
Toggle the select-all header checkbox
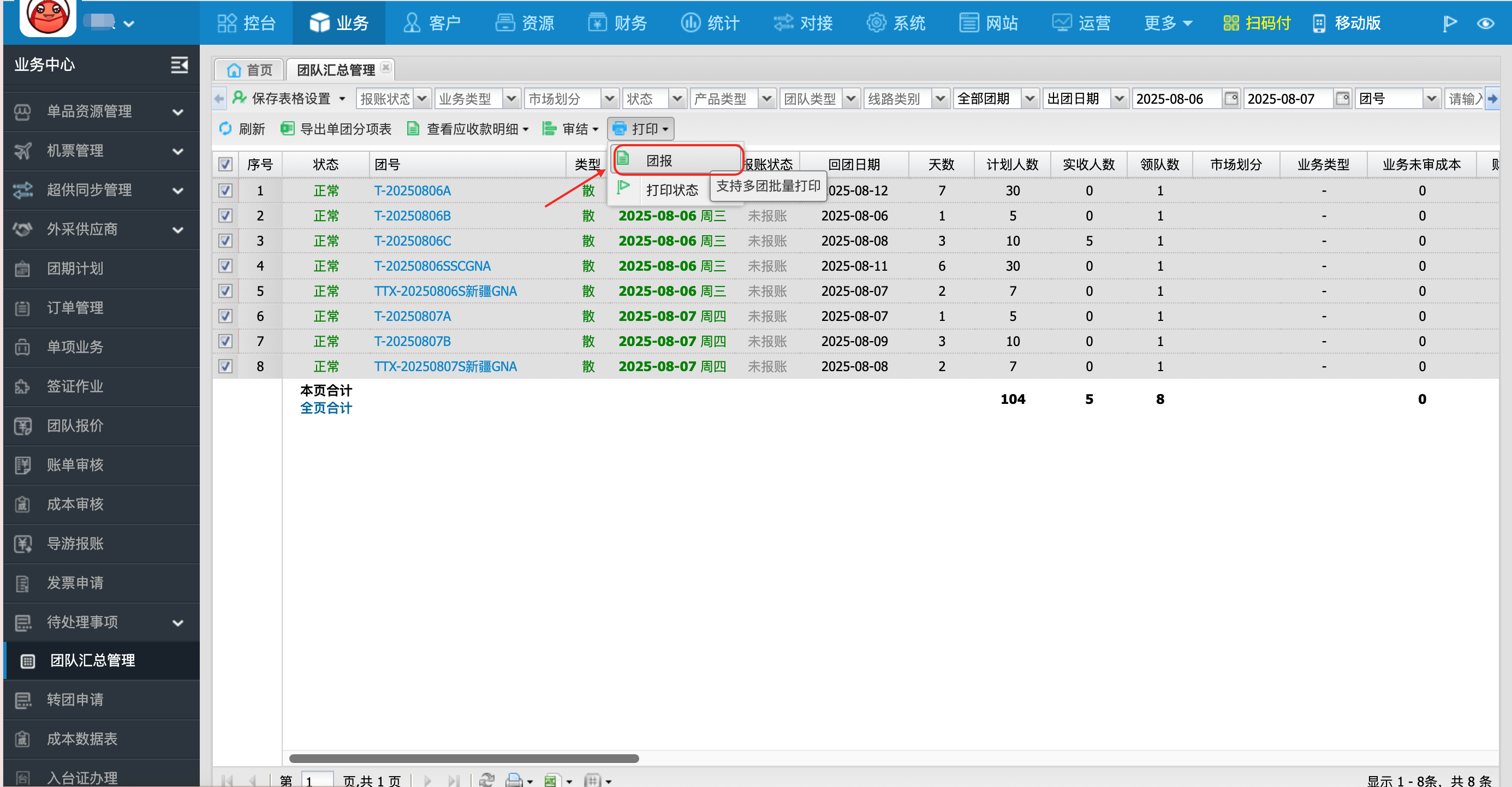(225, 164)
